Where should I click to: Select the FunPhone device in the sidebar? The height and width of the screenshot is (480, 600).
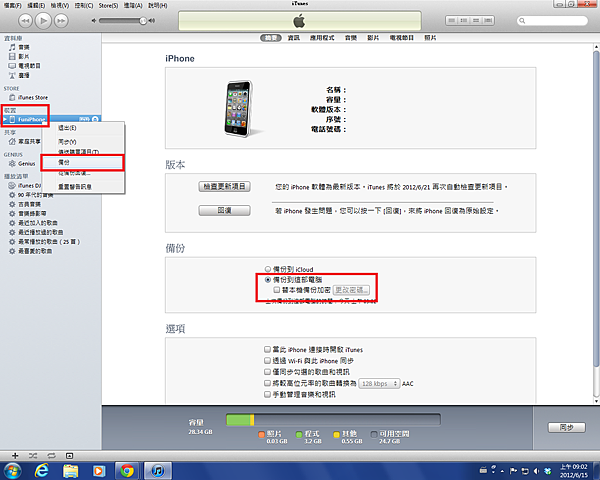32,119
